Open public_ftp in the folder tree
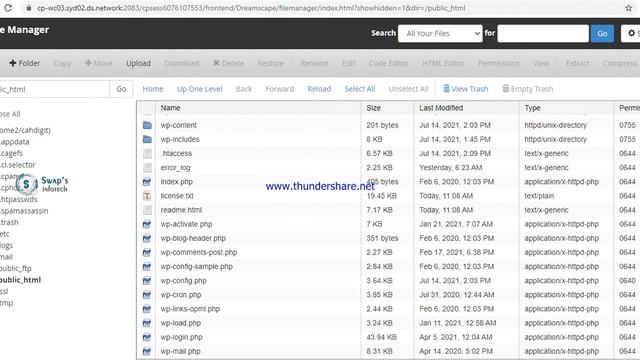This screenshot has height=360, width=640. [x=16, y=269]
